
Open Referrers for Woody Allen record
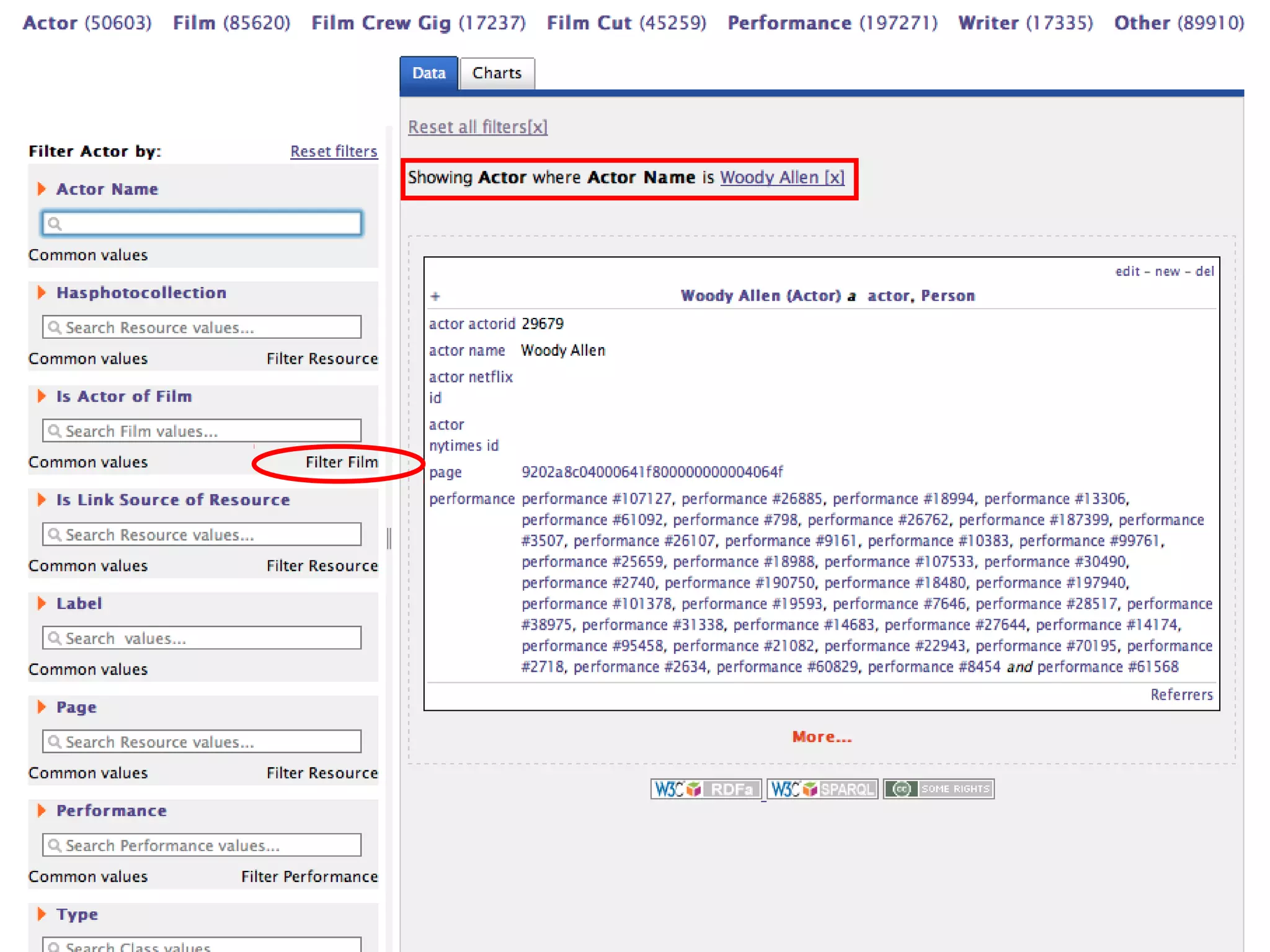tap(1181, 695)
